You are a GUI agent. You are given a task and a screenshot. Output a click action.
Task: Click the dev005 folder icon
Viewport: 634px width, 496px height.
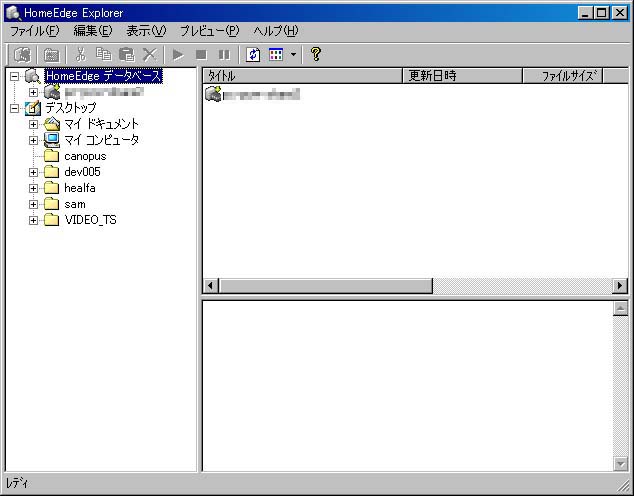51,172
